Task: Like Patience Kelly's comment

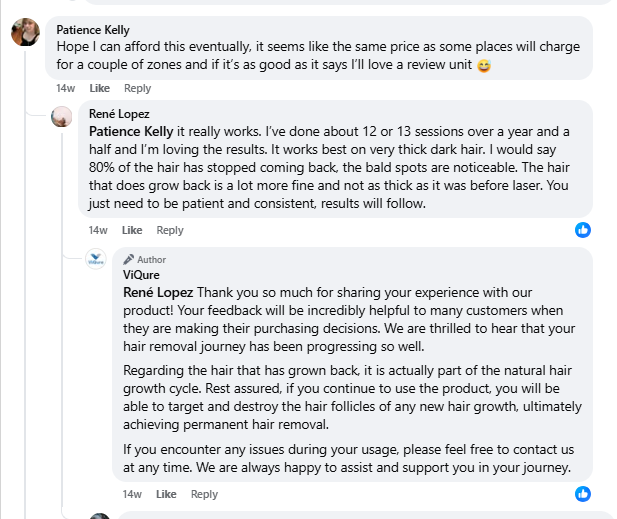Action: point(99,89)
